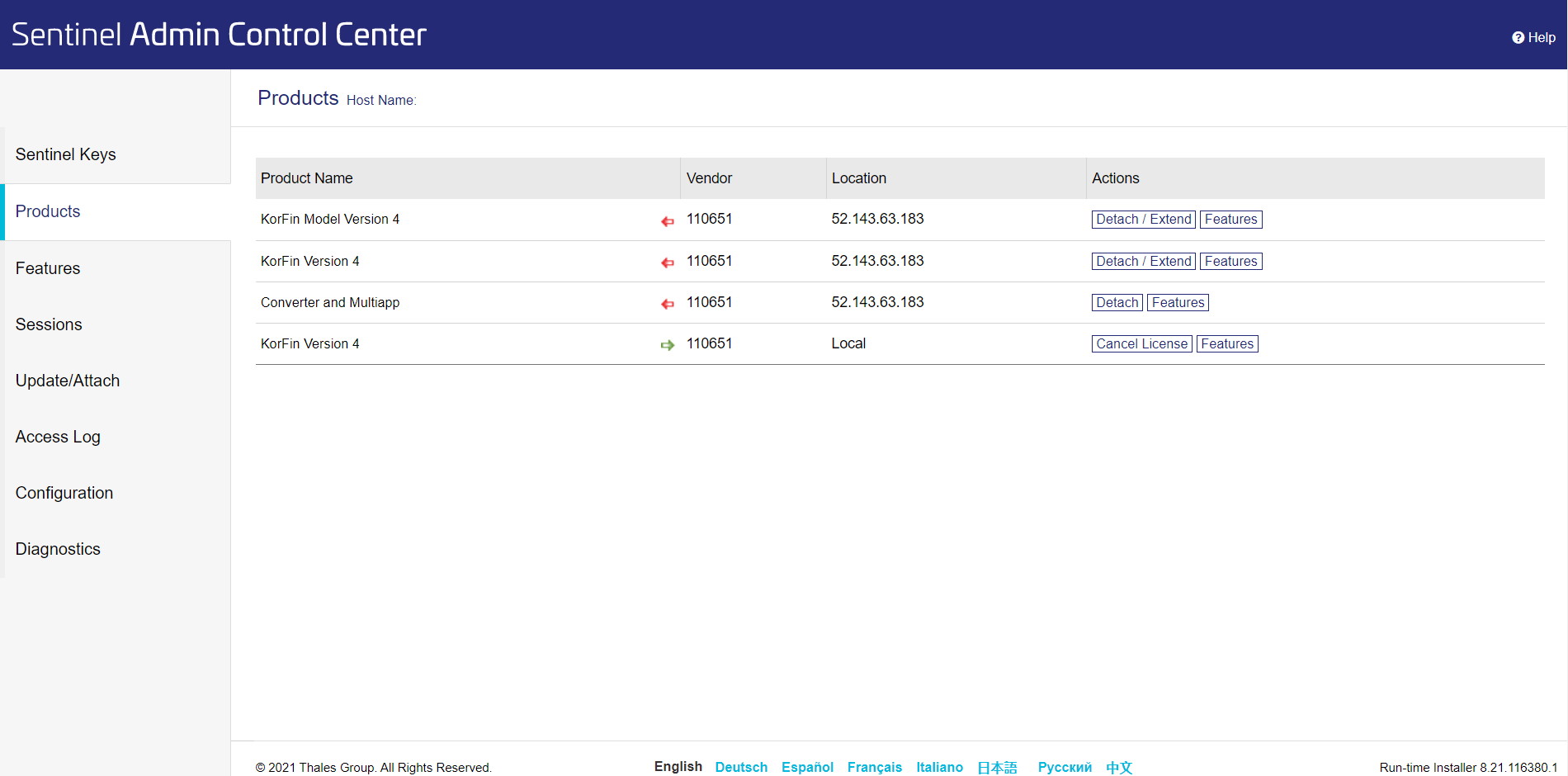Click Features button for KorFin Model Version 4
This screenshot has height=776, width=1568.
[1230, 220]
